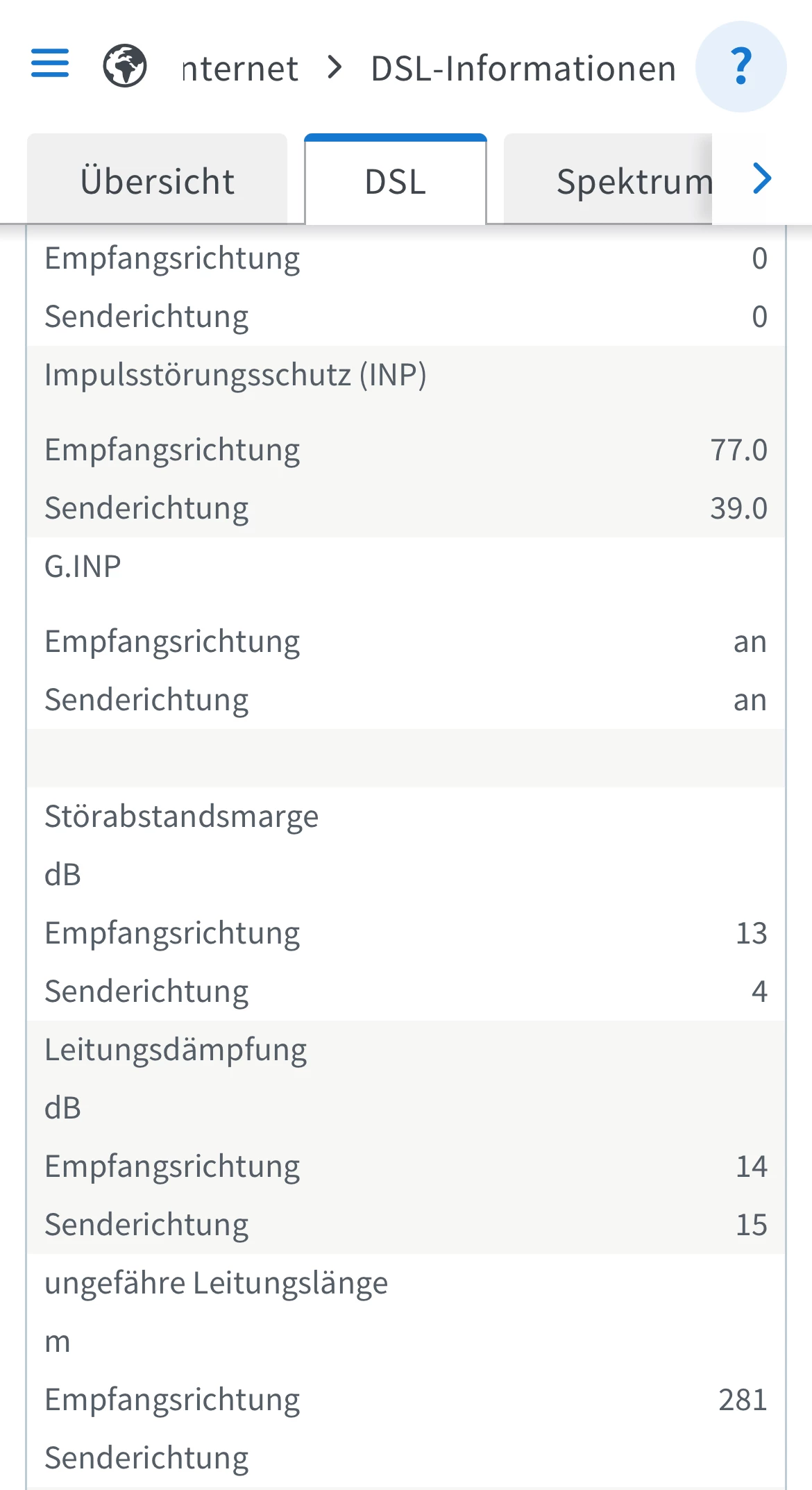Screen dimensions: 812x1490
Task: Open help via the question mark button
Action: coord(741,67)
